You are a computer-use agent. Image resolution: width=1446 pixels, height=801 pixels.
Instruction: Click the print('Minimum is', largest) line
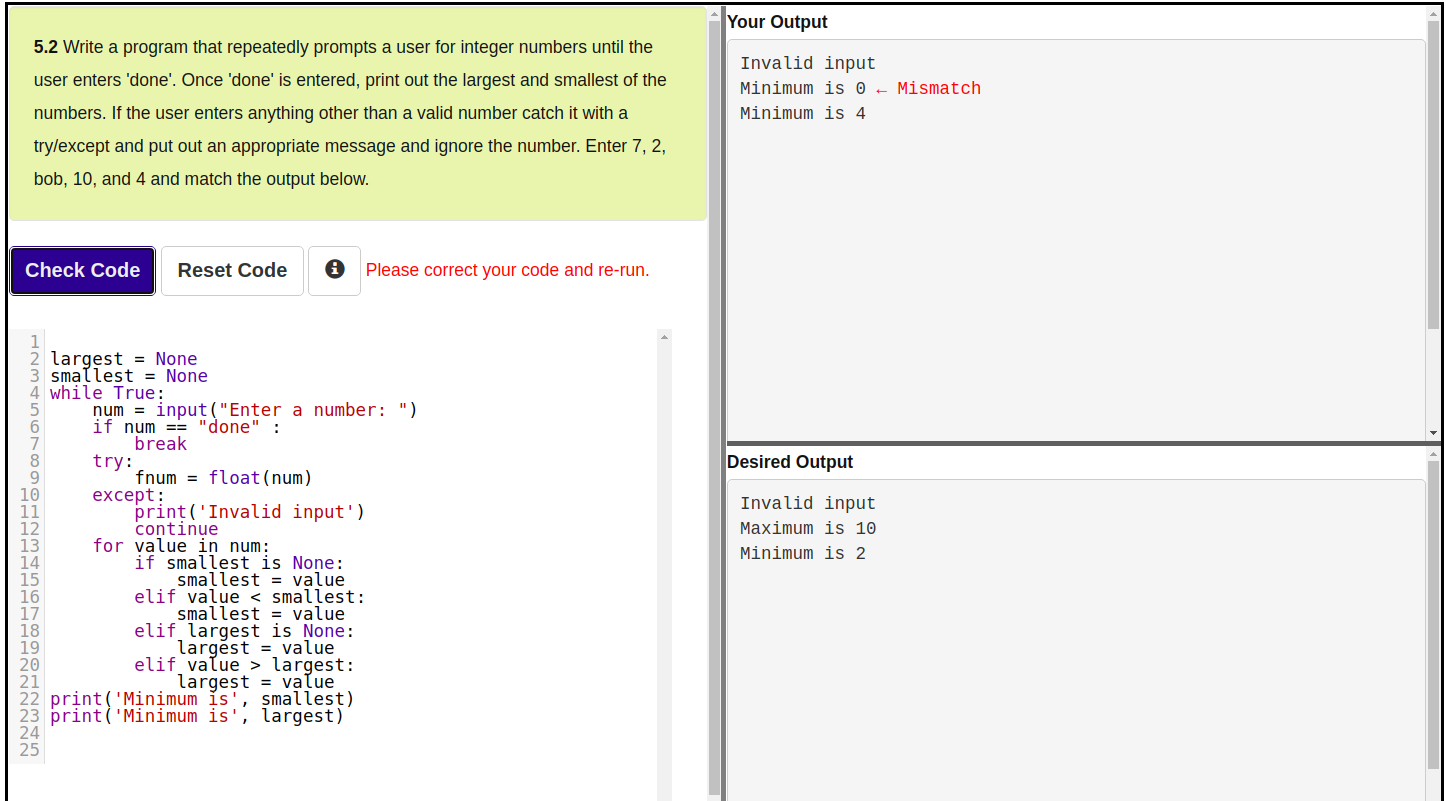(197, 716)
